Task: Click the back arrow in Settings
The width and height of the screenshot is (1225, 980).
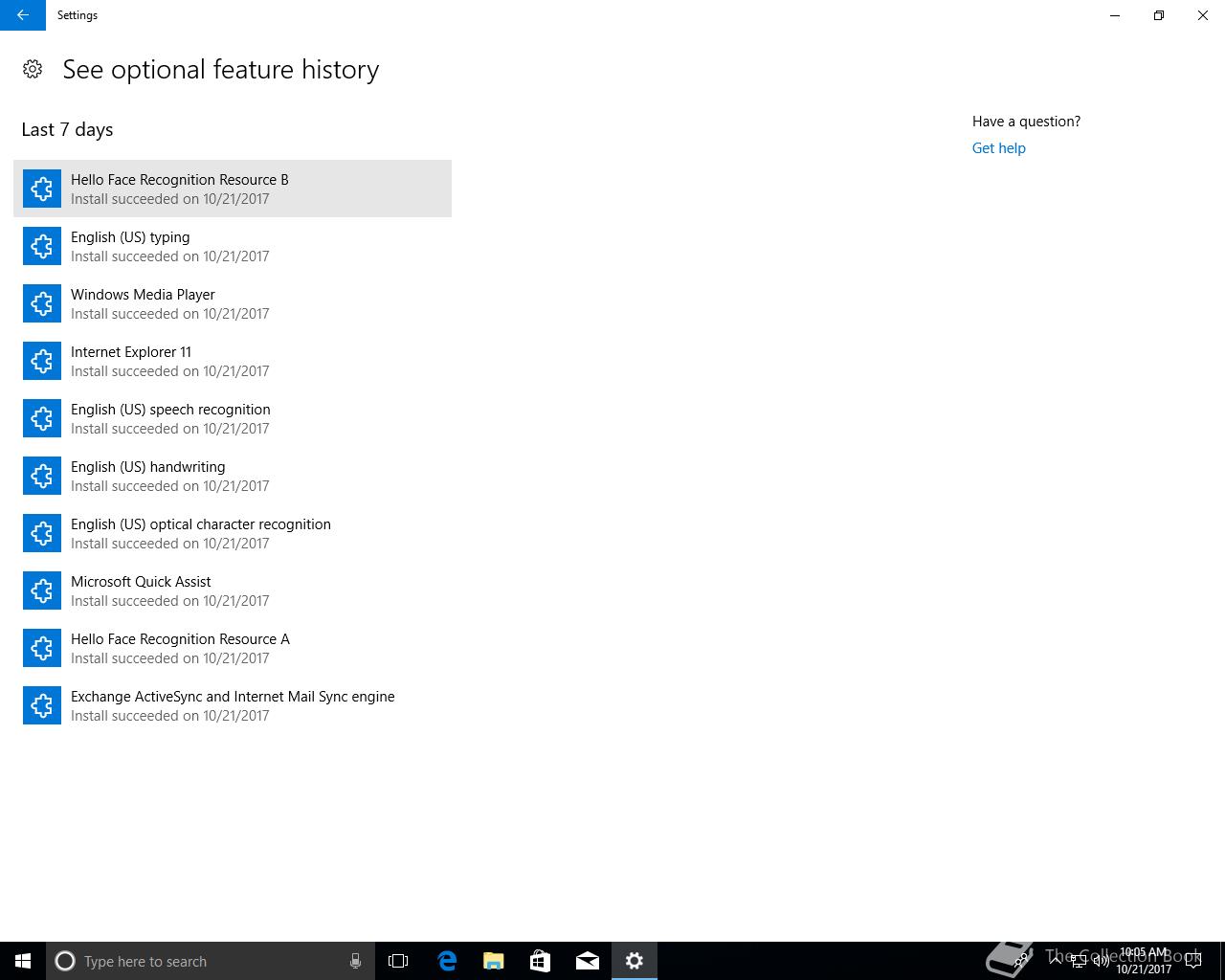Action: 23,15
